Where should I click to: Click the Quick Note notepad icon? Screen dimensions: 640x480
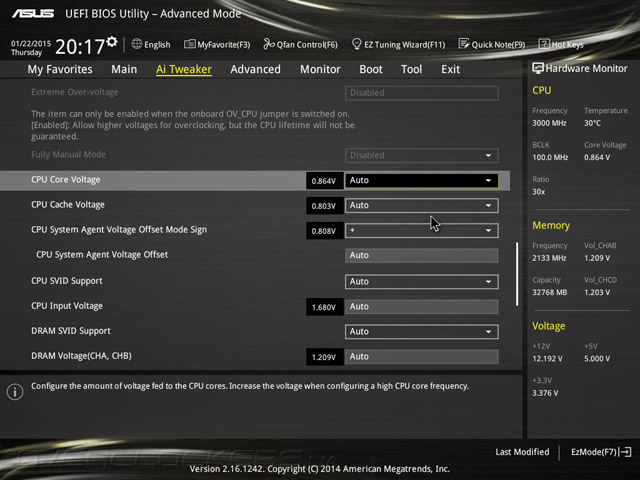(464, 44)
